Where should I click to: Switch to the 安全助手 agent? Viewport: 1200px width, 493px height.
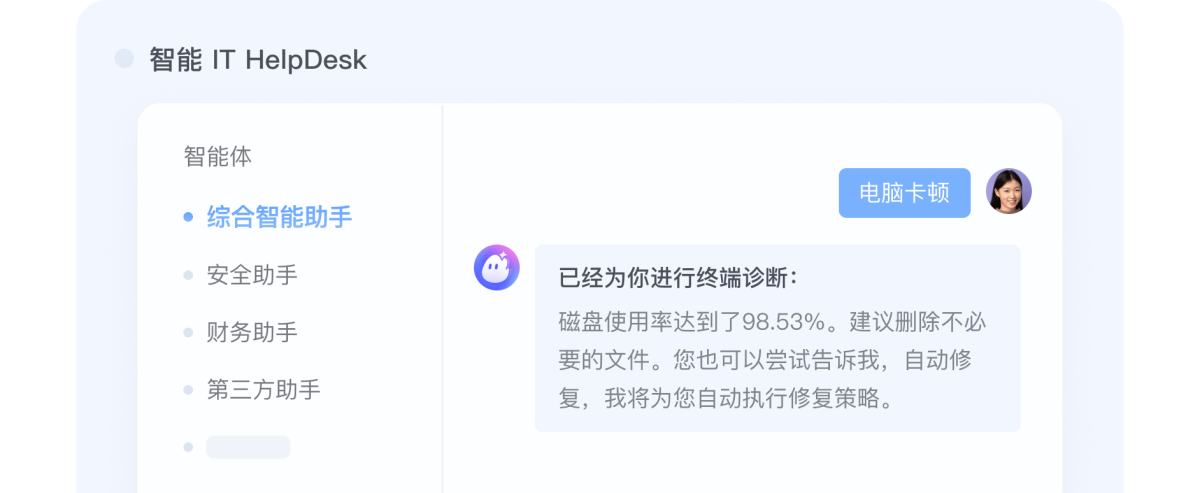tap(252, 275)
